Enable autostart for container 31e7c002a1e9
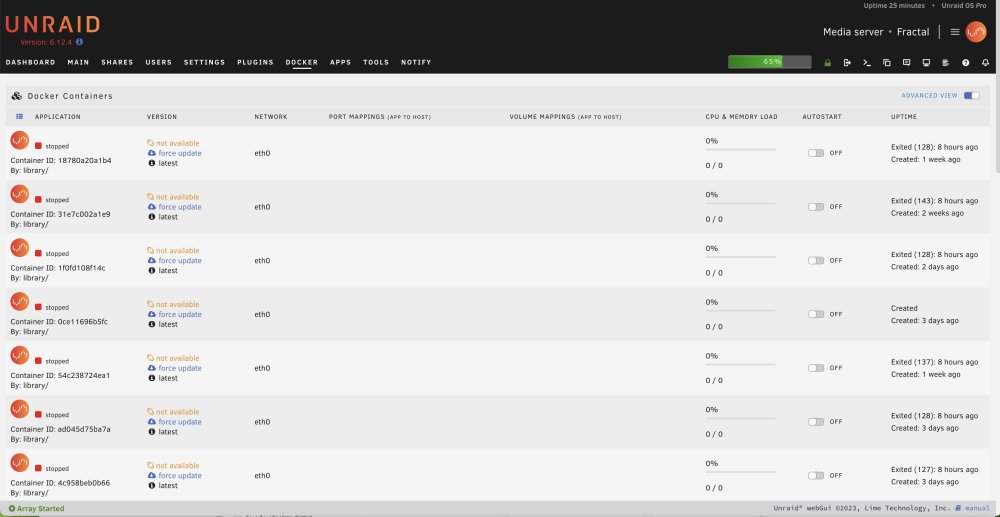The width and height of the screenshot is (1000, 517). (x=816, y=207)
